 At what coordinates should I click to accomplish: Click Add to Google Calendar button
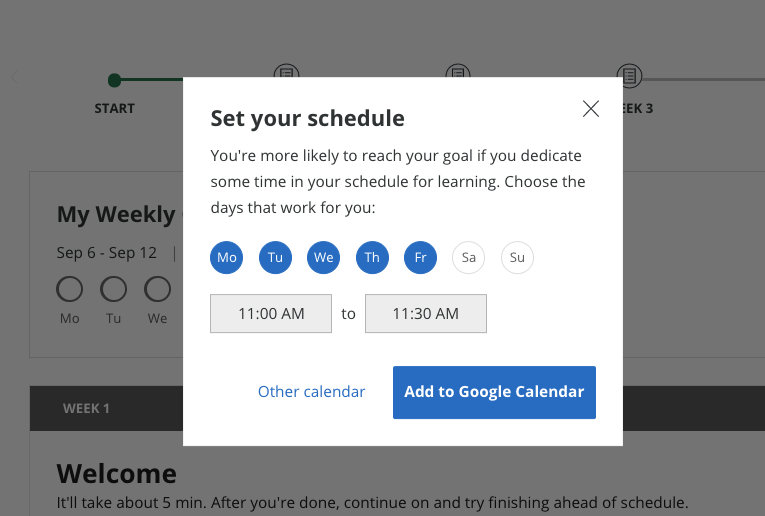point(494,392)
